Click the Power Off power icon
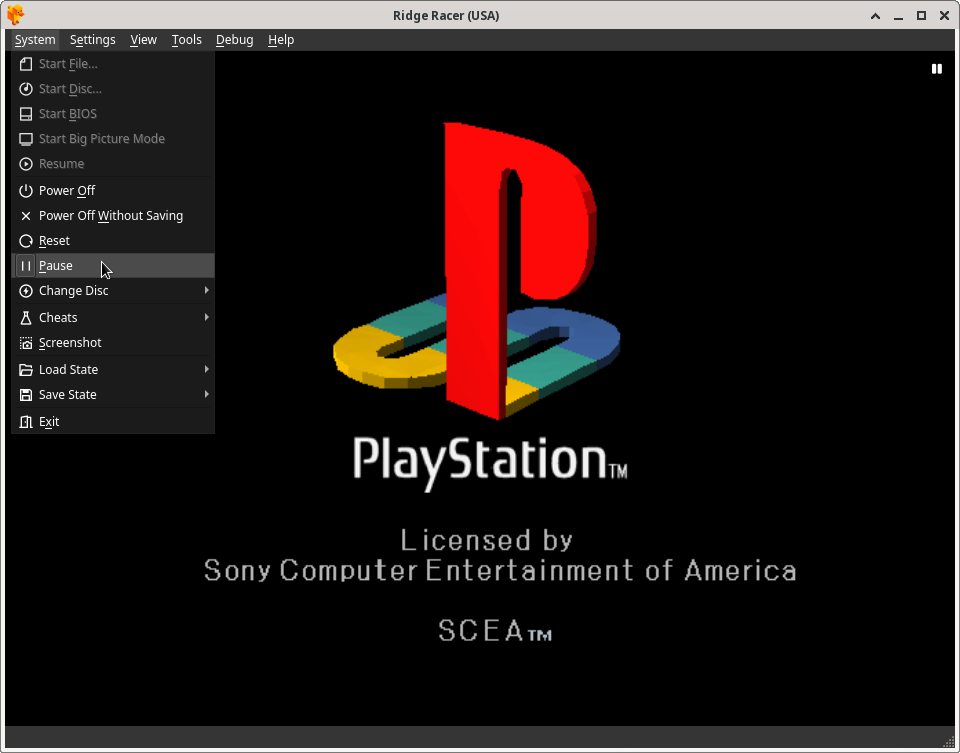 coord(26,191)
